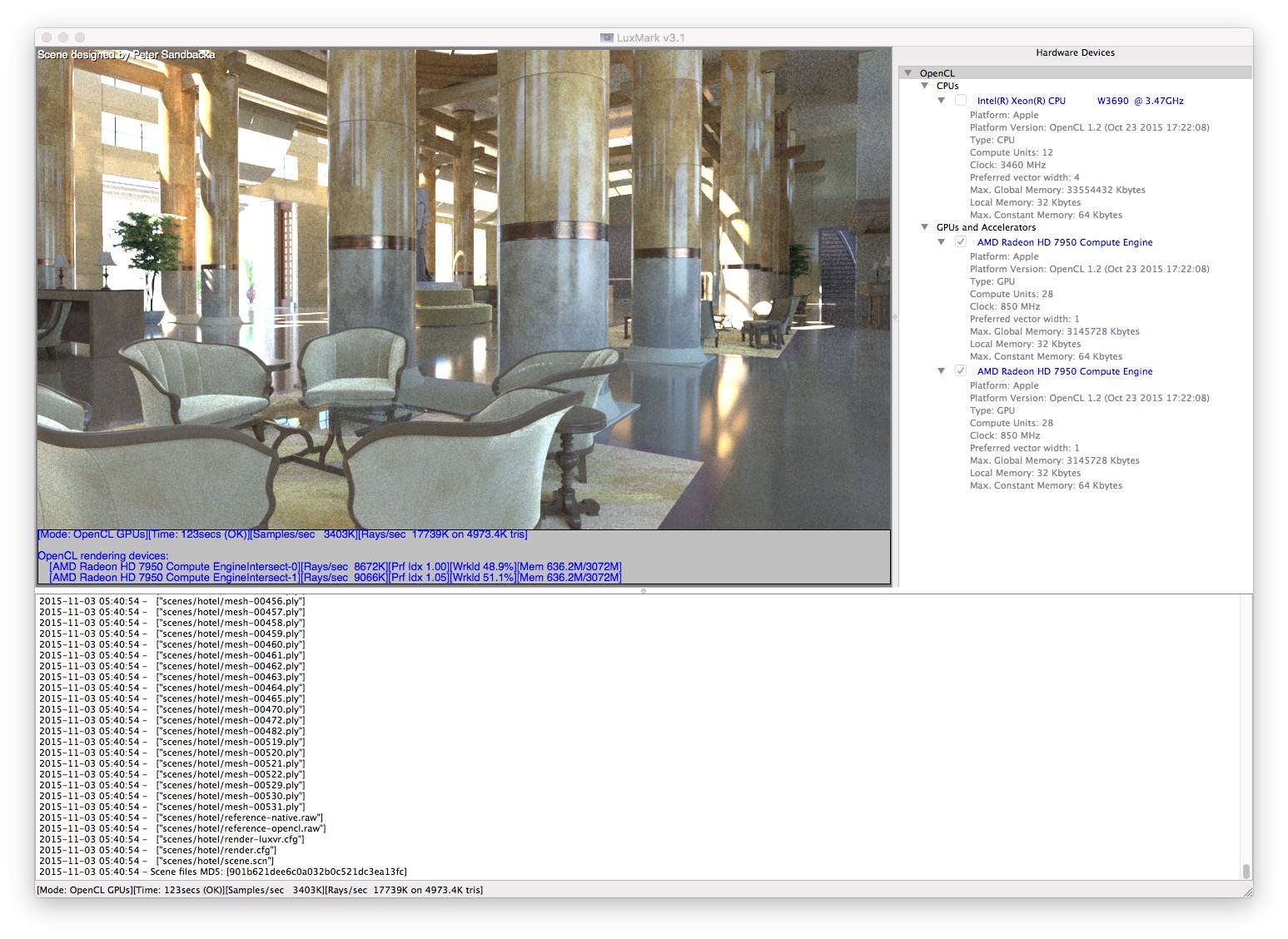
Task: Click the reference-opencl.raw log line
Action: coord(183,828)
